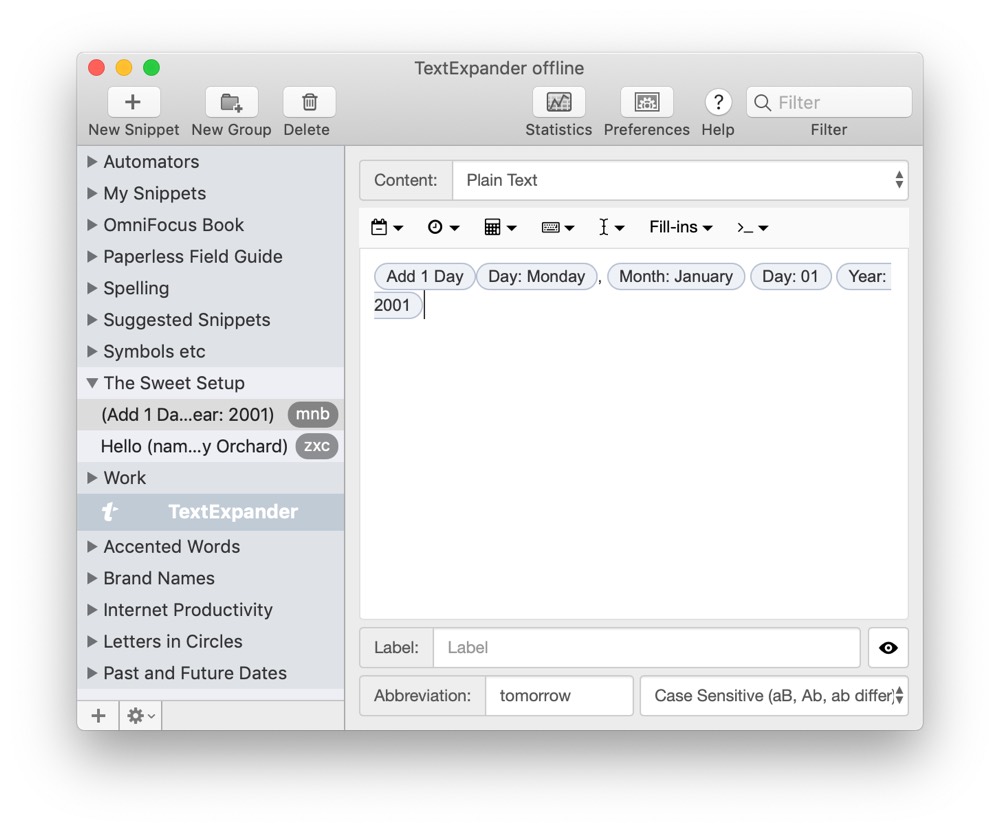Expand Past and Future Dates group

click(92, 673)
